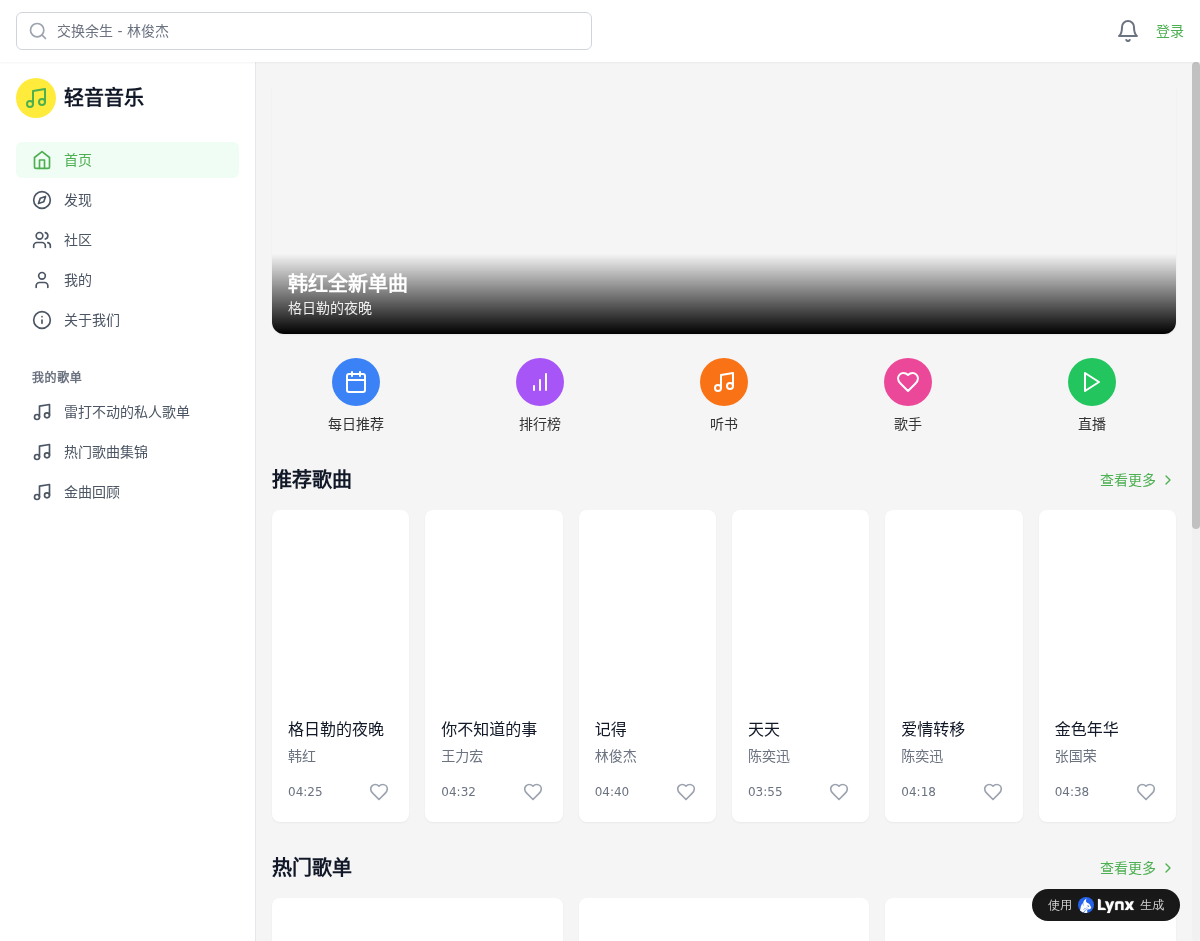Open 每日推荐 daily recommendations icon

coord(356,382)
